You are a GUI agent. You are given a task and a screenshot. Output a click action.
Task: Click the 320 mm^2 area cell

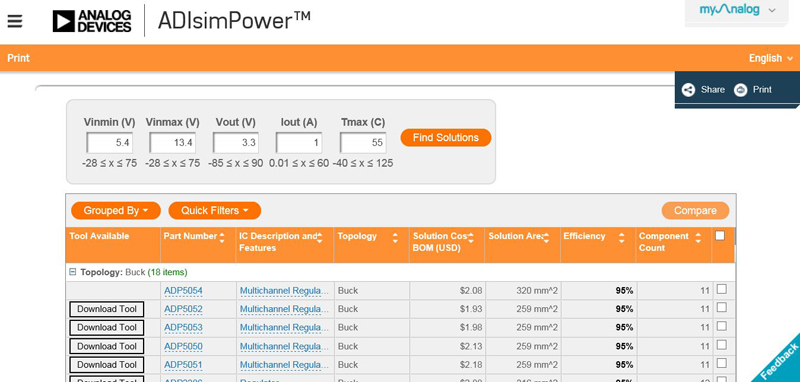[x=523, y=291]
